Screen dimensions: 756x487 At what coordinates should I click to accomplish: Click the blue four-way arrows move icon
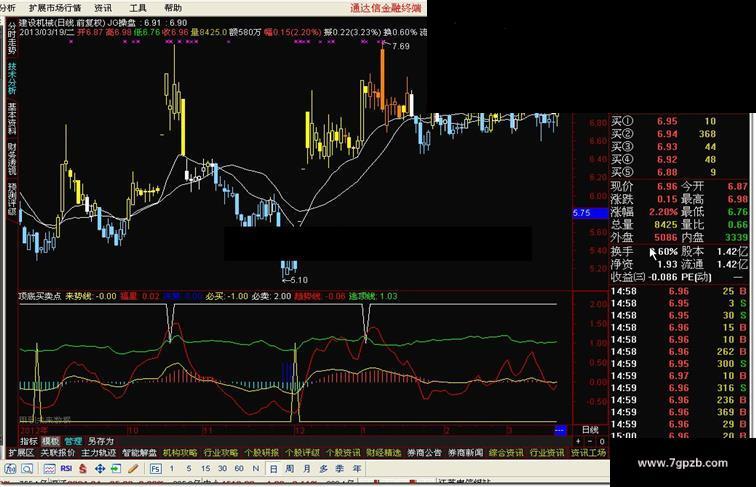pyautogui.click(x=100, y=468)
